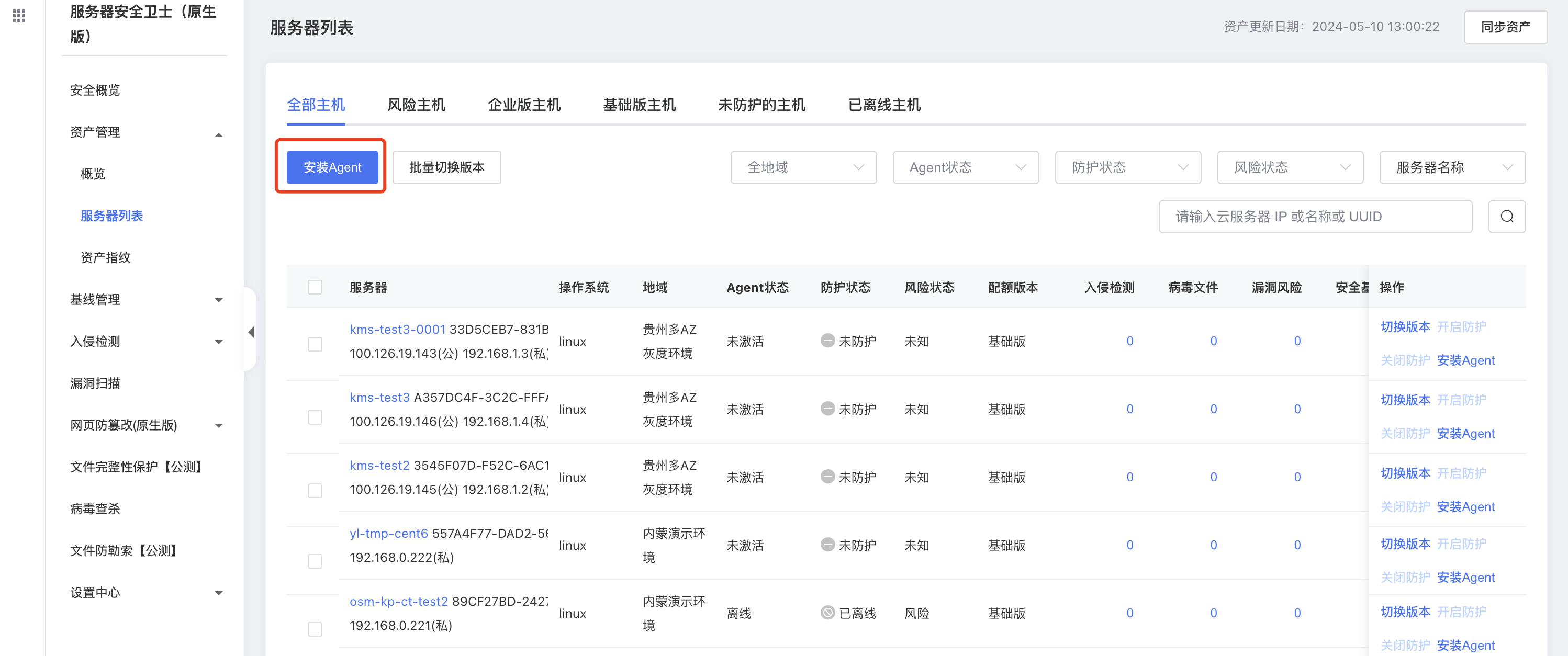This screenshot has height=656, width=1568.
Task: Open 文件完整性保护【公测】 in the sidebar
Action: point(137,467)
